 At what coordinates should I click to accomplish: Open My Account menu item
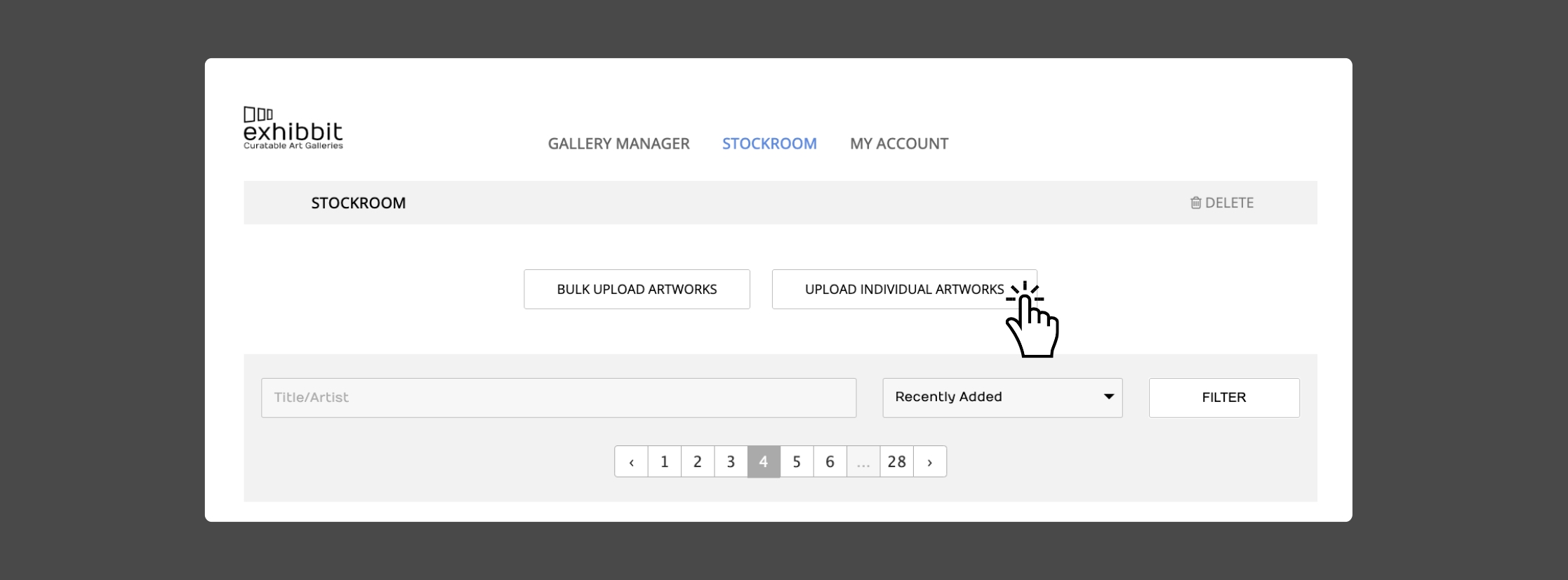(x=899, y=144)
